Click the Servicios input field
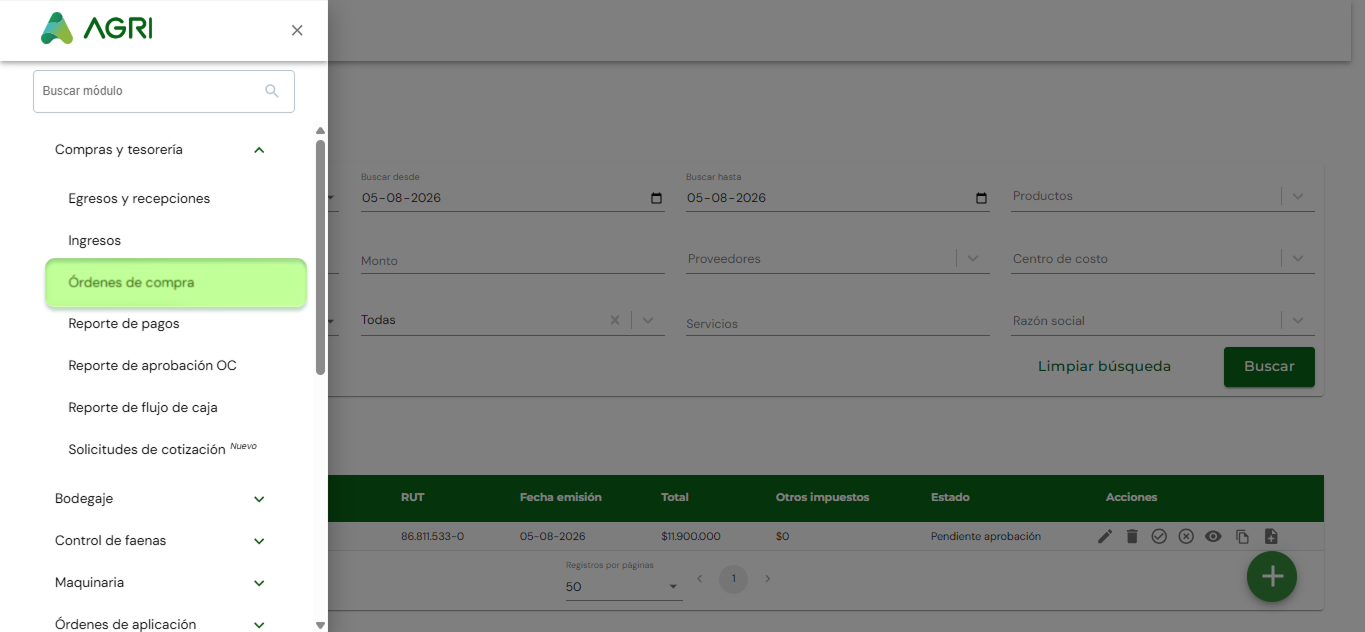Image resolution: width=1365 pixels, height=632 pixels. 837,323
